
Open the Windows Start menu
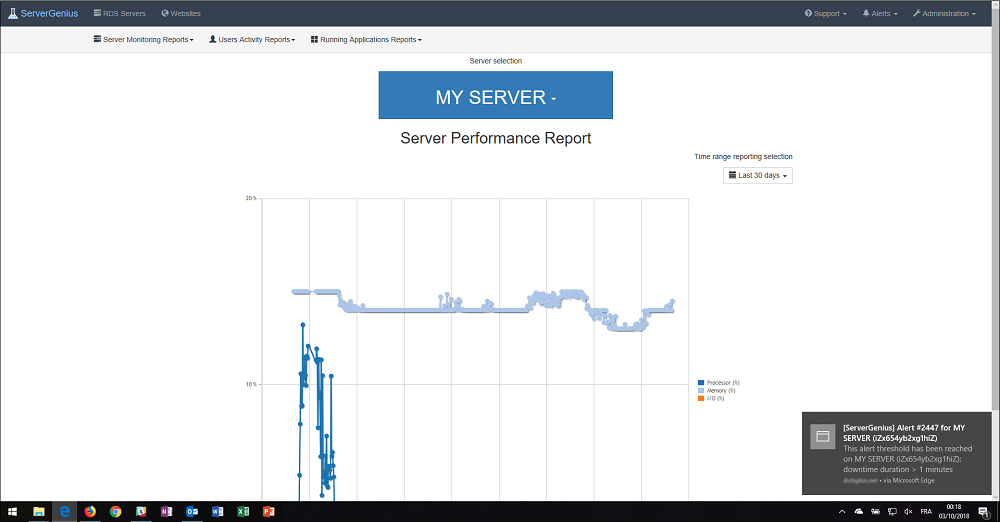(x=12, y=512)
